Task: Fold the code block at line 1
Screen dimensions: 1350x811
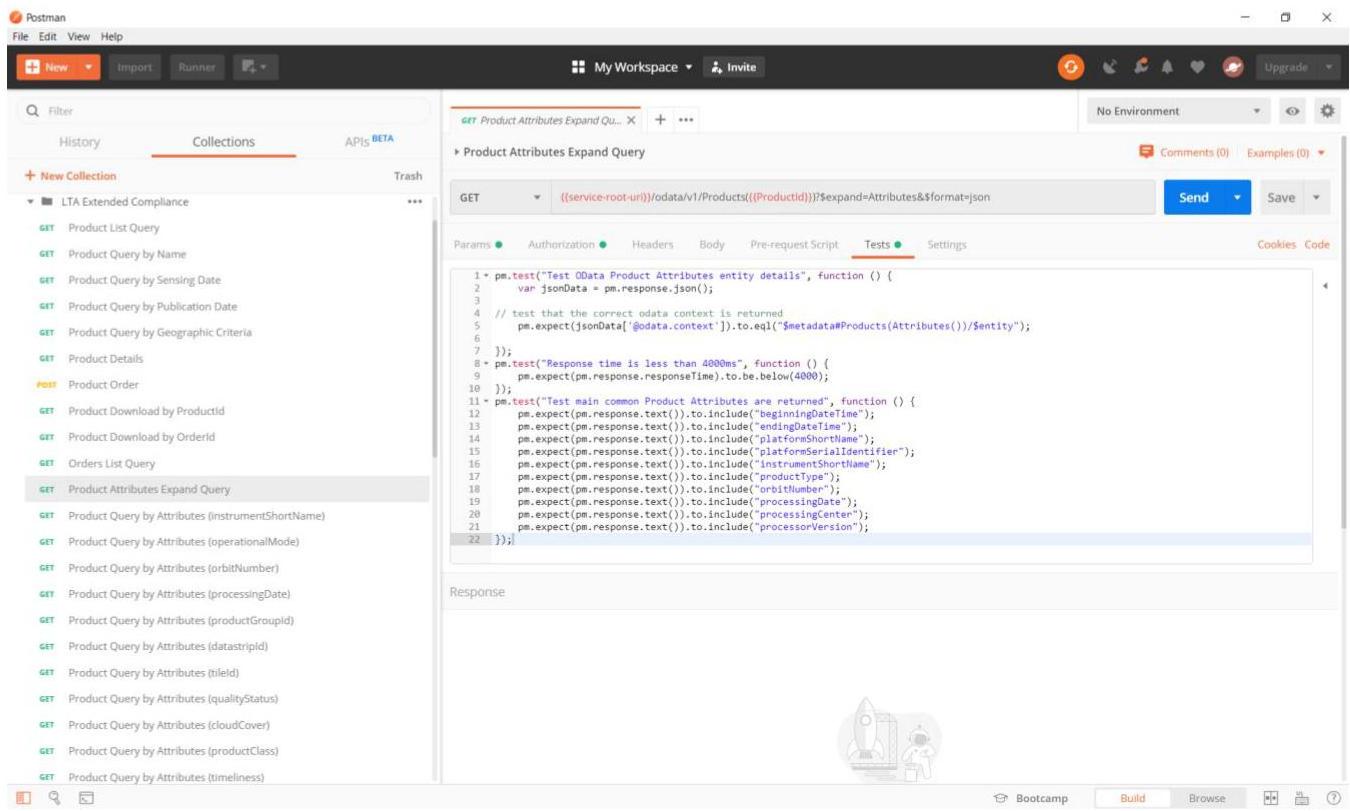Action: (x=488, y=276)
